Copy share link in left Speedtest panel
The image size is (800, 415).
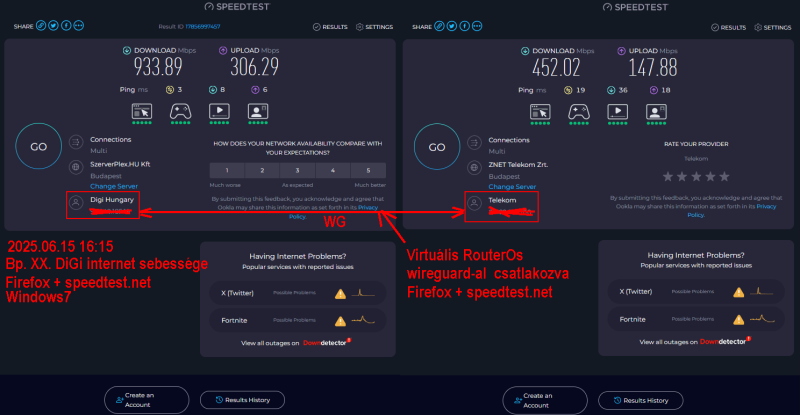(41, 26)
